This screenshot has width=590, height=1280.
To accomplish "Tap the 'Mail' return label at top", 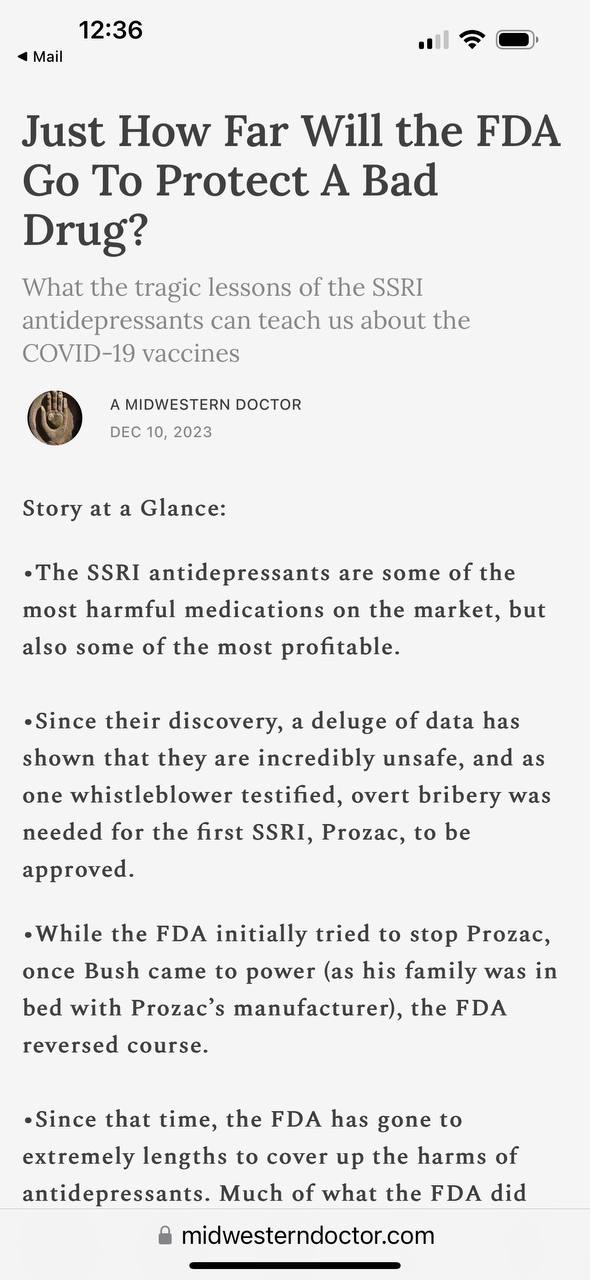I will 48,57.
